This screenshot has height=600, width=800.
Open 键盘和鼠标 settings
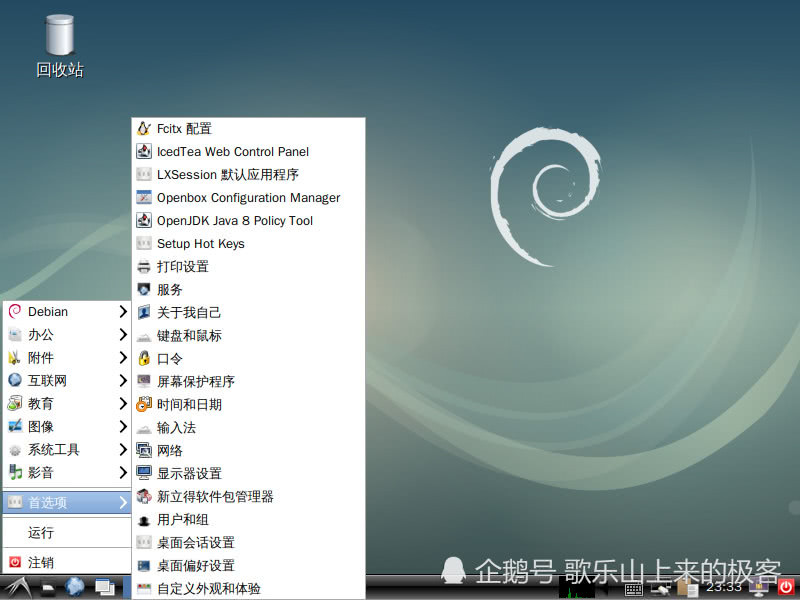(248, 335)
